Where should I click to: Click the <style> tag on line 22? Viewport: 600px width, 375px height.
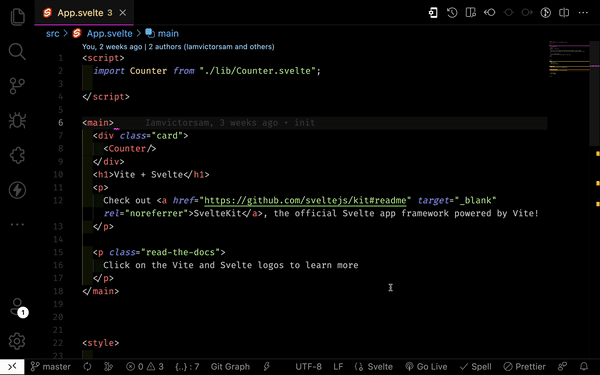(x=101, y=343)
